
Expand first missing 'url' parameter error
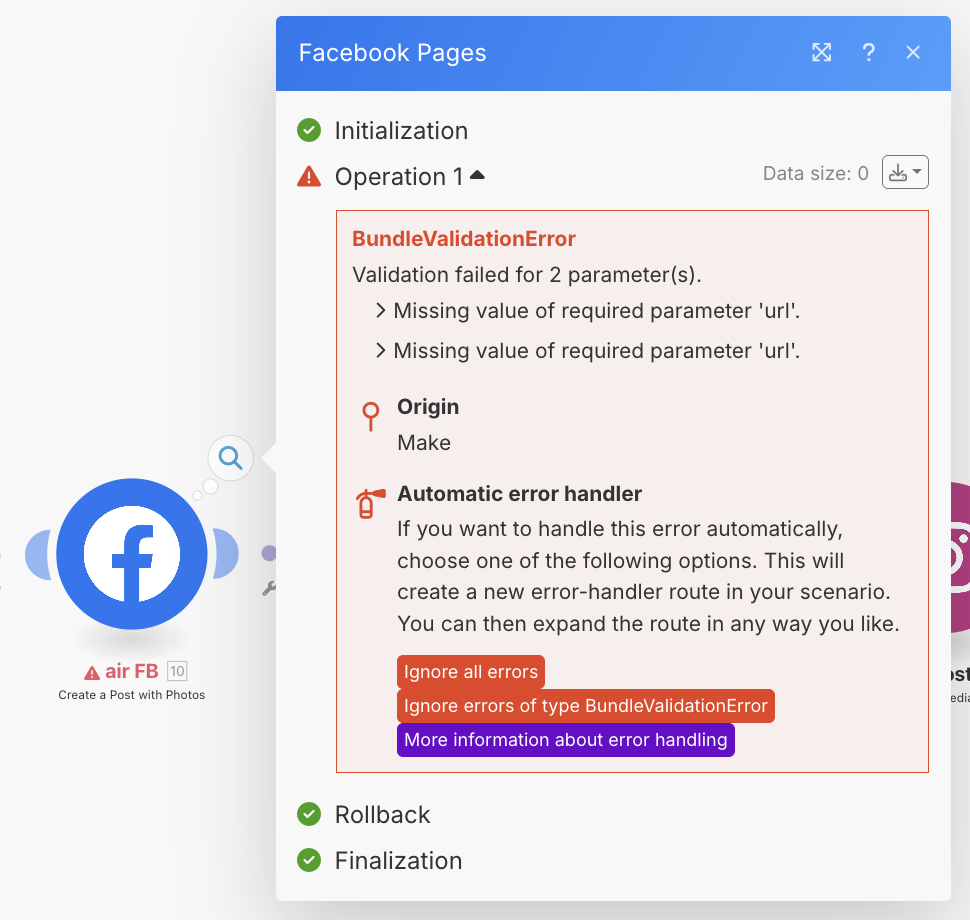click(380, 310)
